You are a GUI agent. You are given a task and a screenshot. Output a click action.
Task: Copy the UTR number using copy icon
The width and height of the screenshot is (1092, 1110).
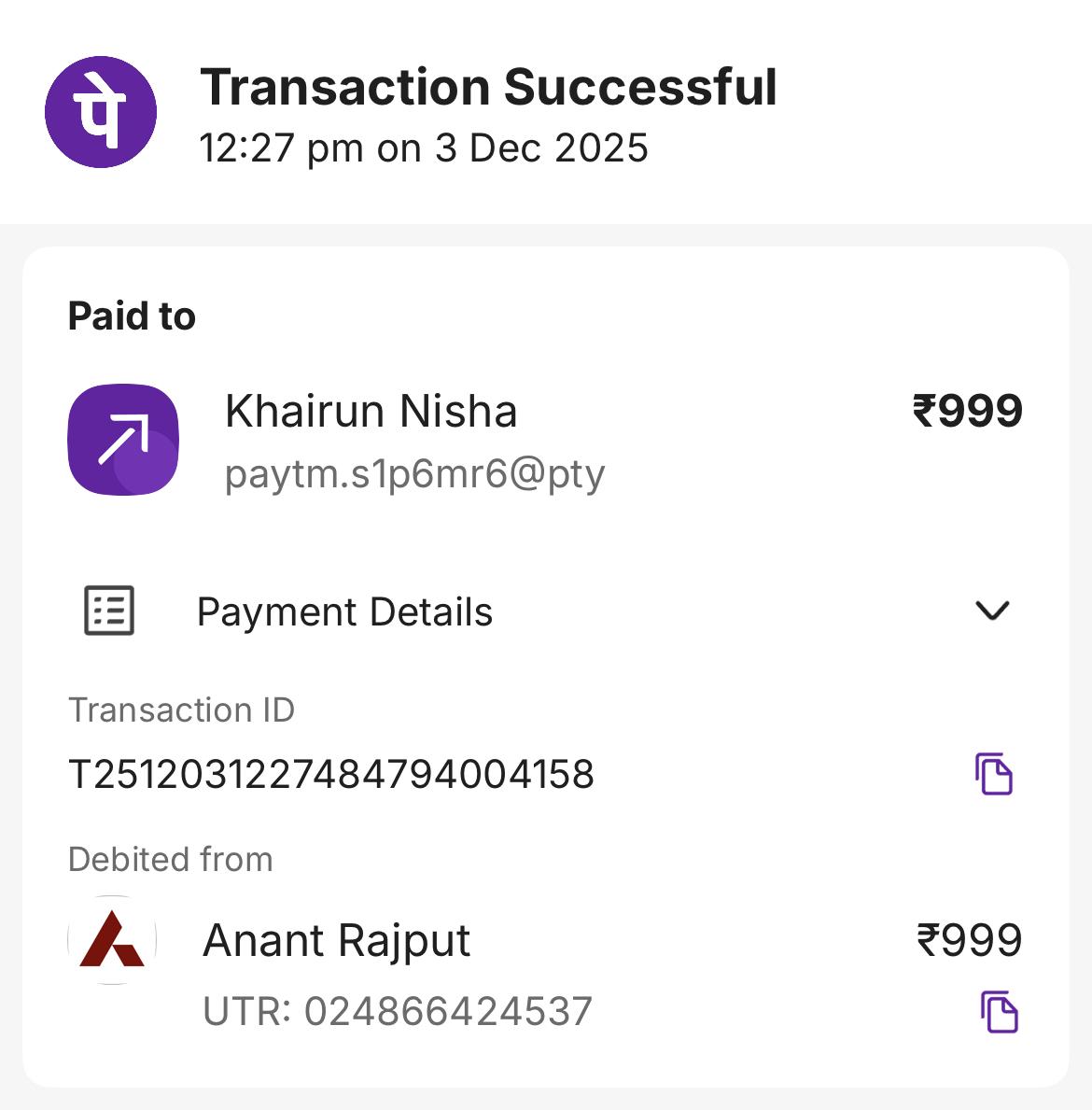coord(999,1012)
